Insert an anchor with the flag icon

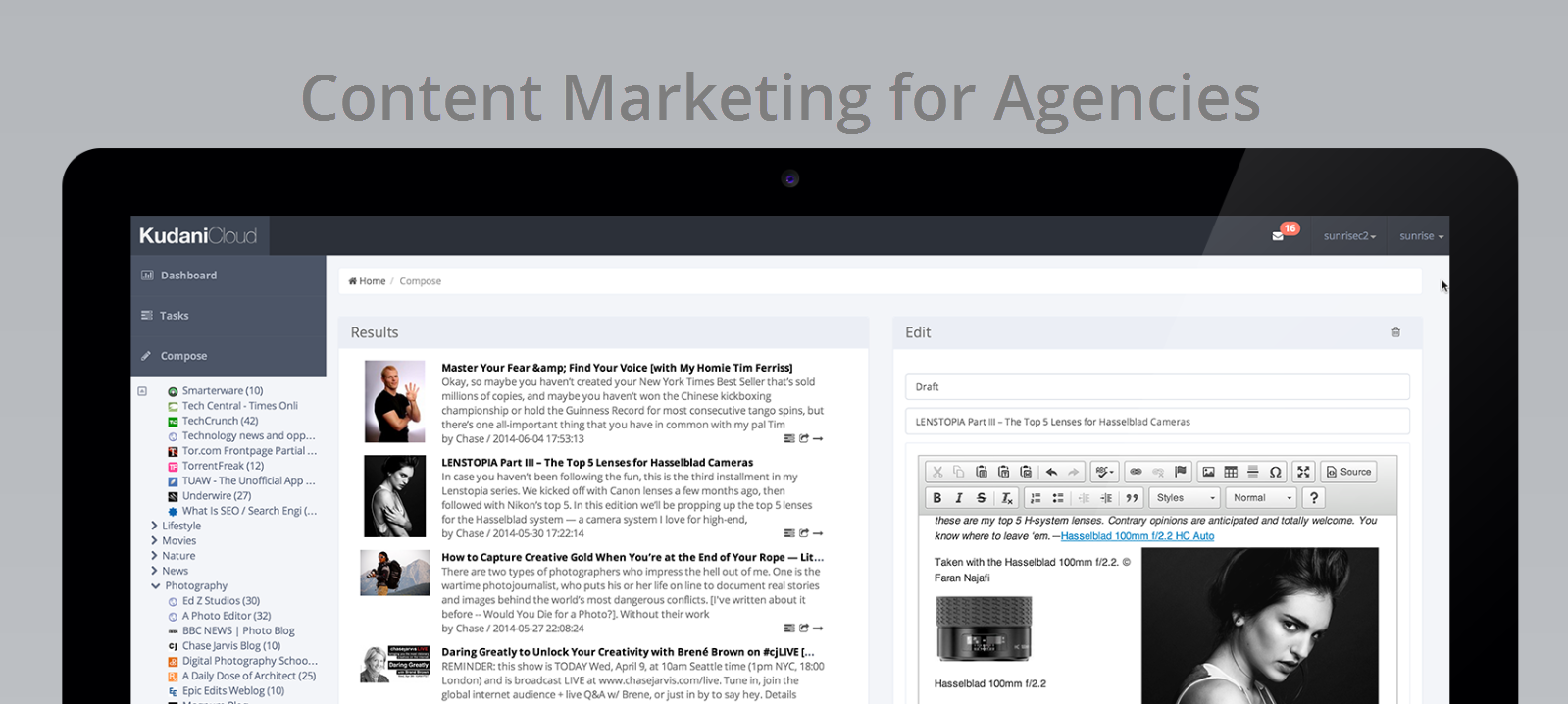(1181, 472)
